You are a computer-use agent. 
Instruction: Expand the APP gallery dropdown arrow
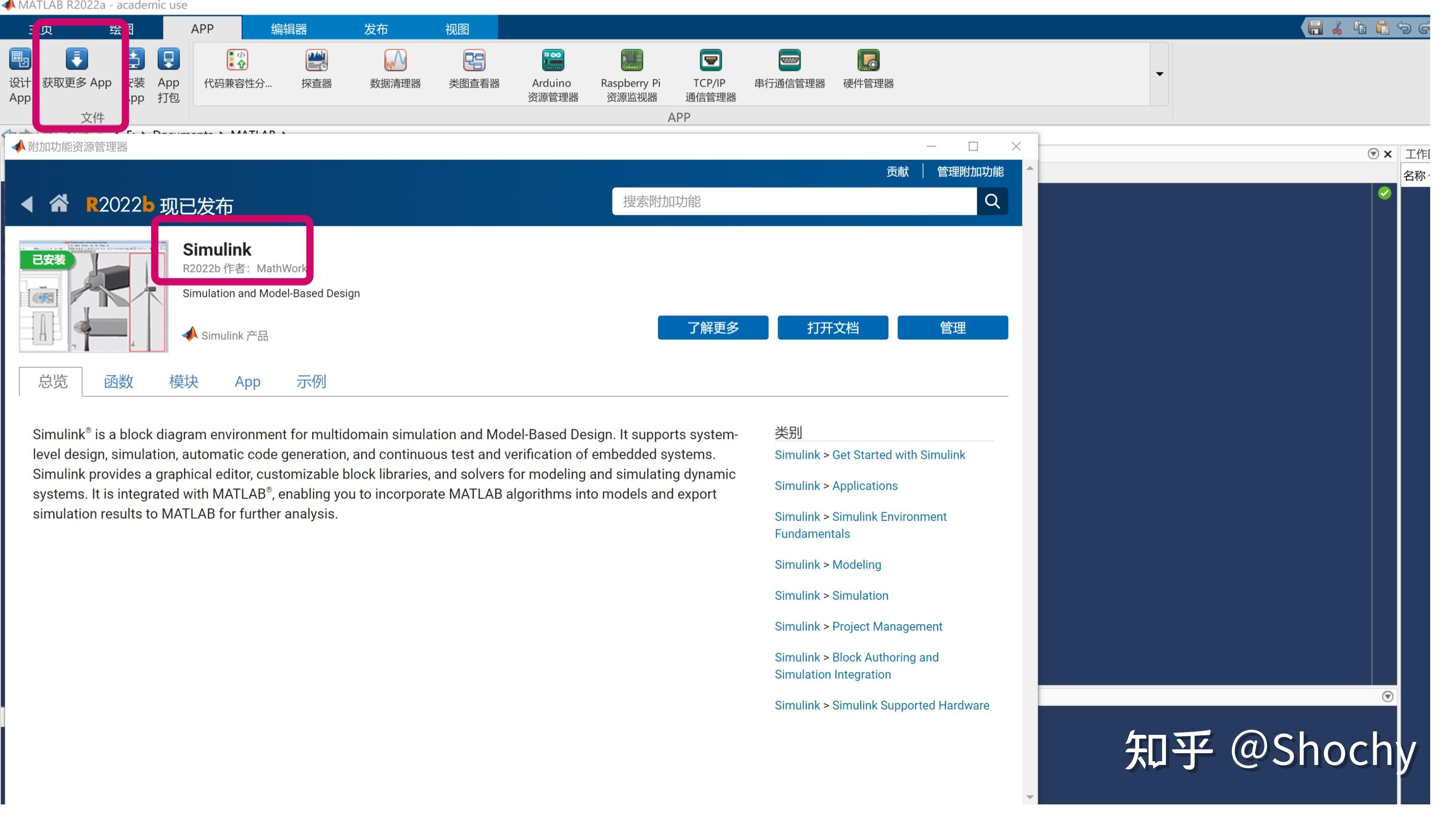(x=1159, y=74)
